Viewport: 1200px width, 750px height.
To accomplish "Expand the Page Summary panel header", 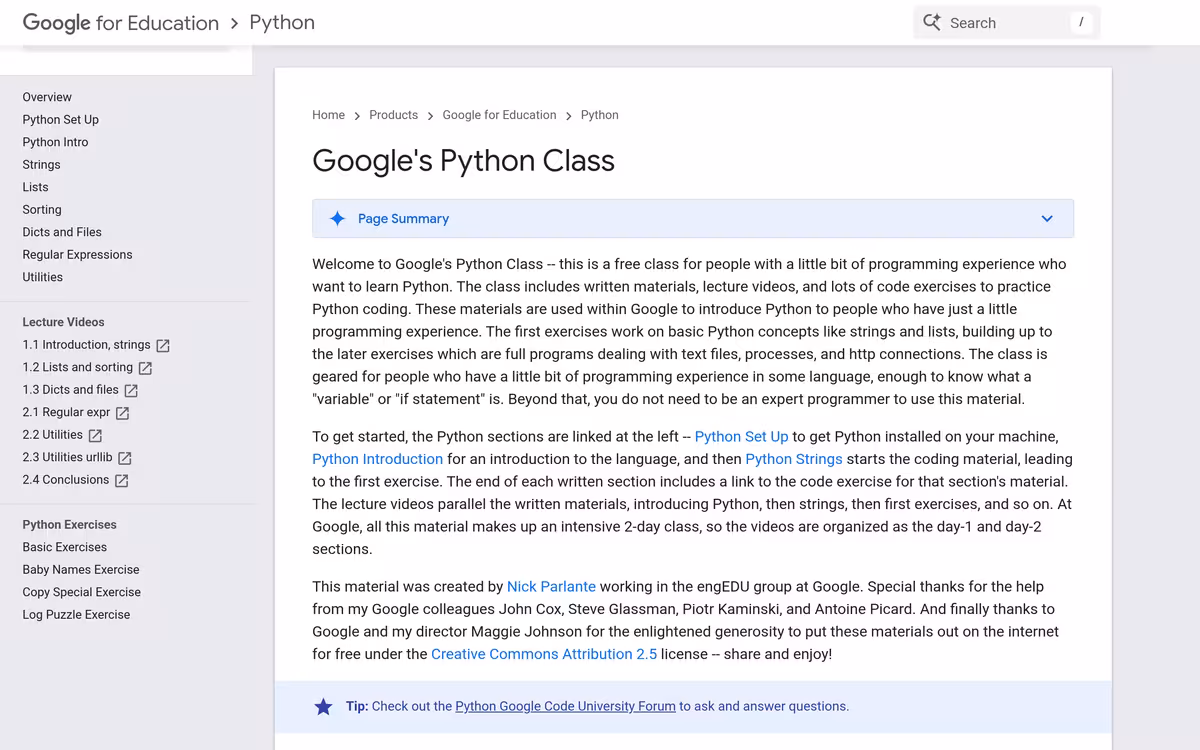I will [x=693, y=218].
